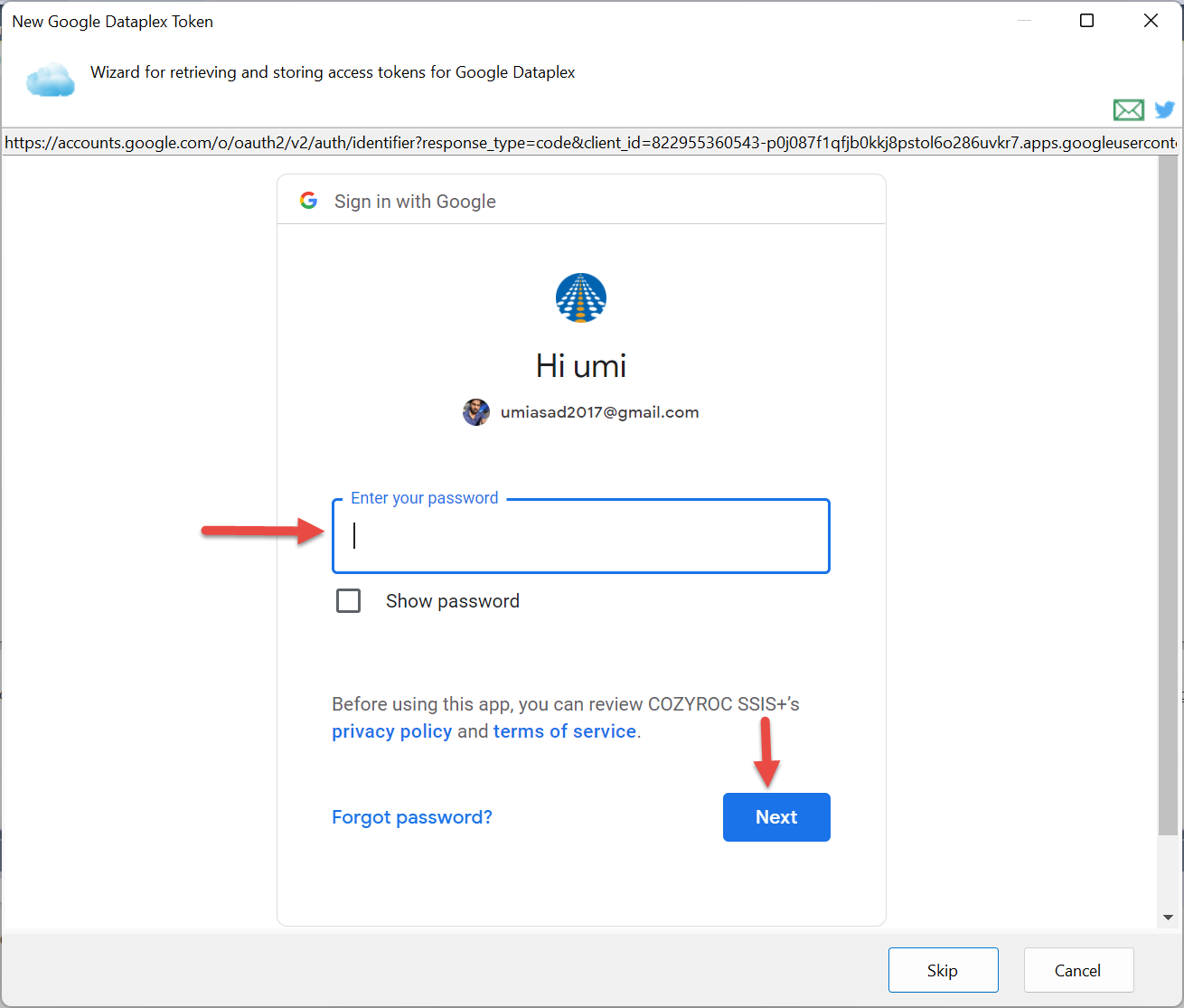
Task: Enable the Show password checkbox
Action: [x=348, y=601]
